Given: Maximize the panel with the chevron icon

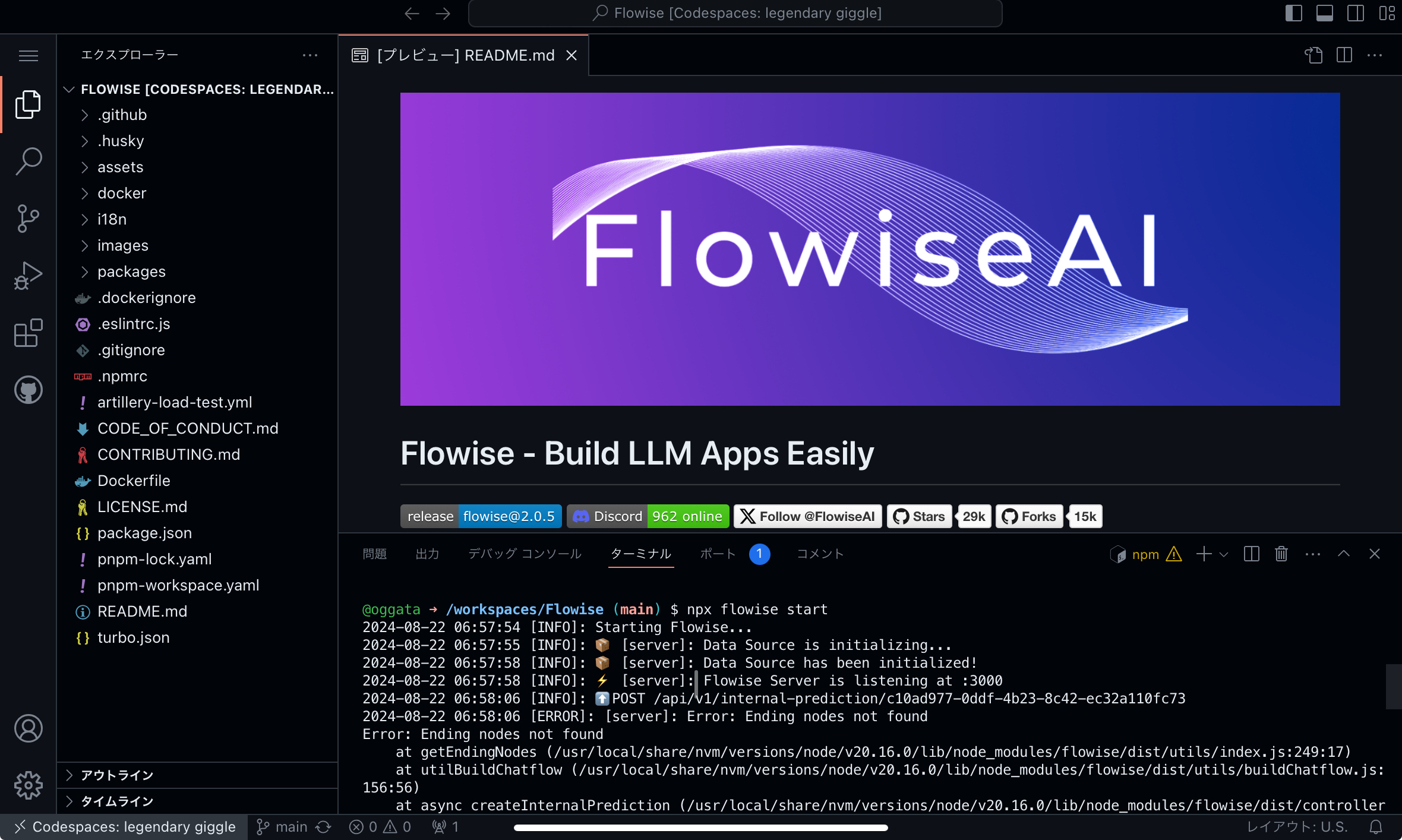Looking at the screenshot, I should (1343, 554).
